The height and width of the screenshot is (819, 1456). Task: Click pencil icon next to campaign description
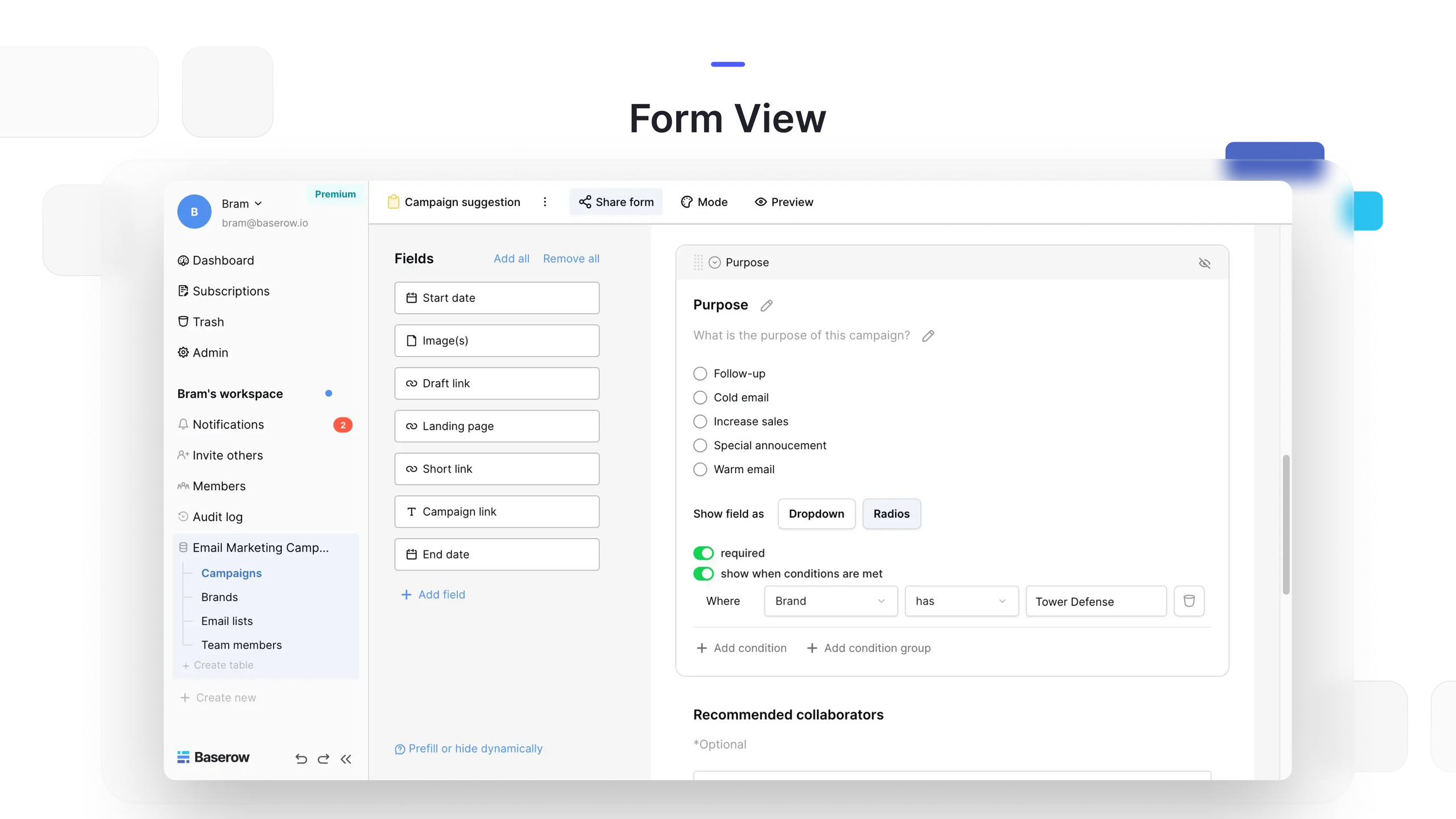tap(928, 336)
